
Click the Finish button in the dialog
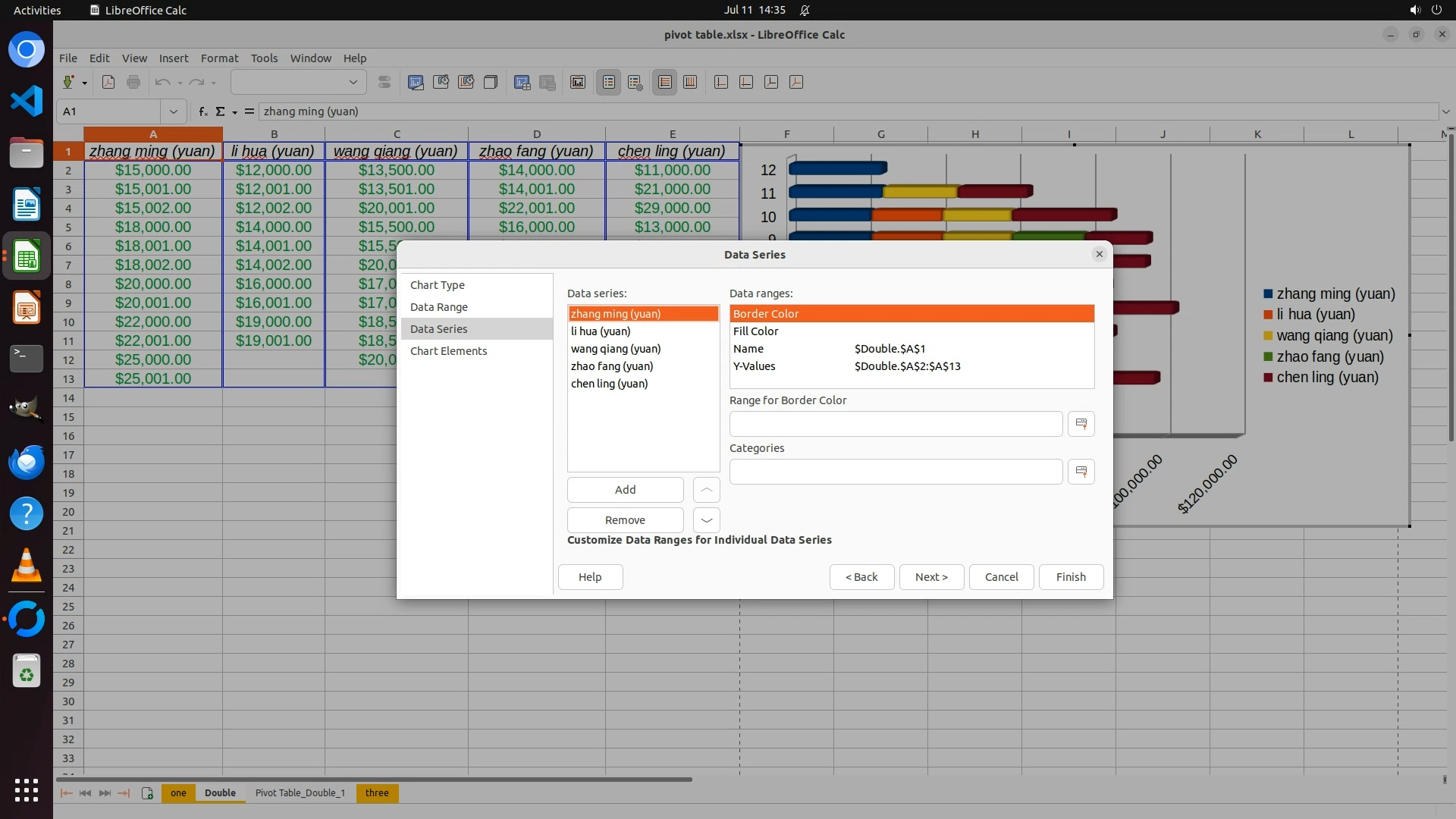(x=1070, y=577)
